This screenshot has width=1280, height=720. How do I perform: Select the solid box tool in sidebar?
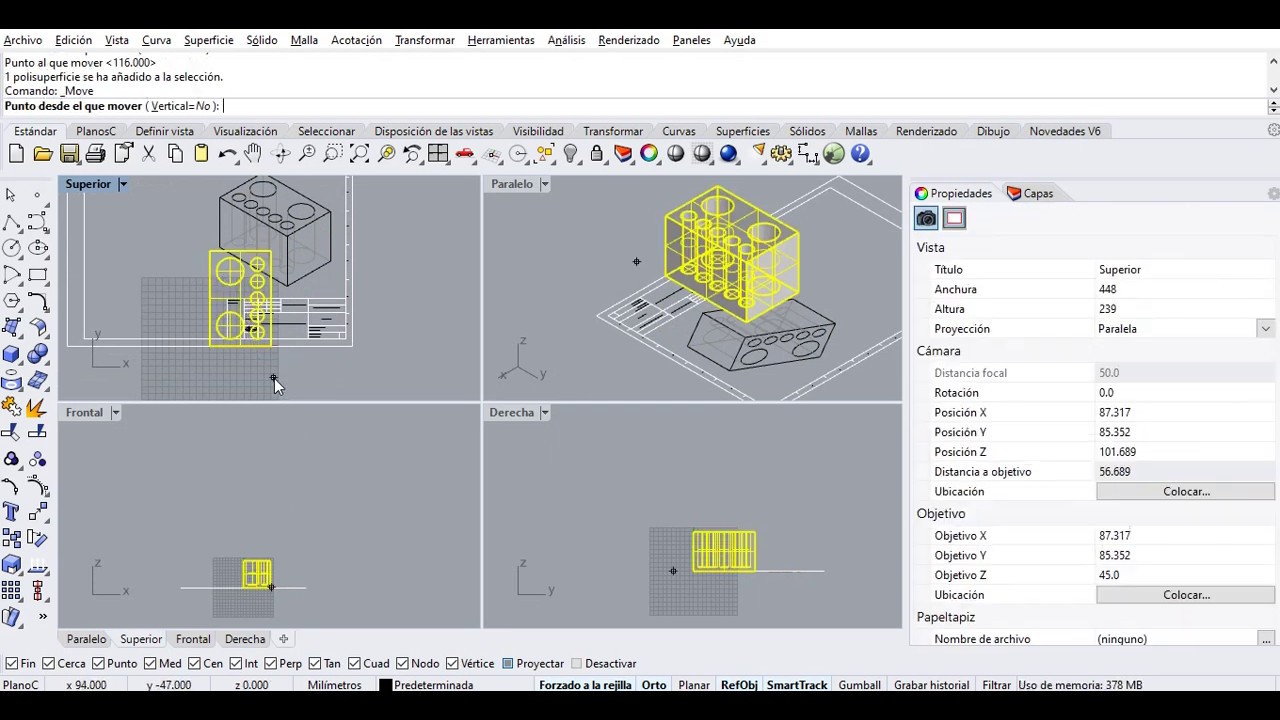[11, 353]
